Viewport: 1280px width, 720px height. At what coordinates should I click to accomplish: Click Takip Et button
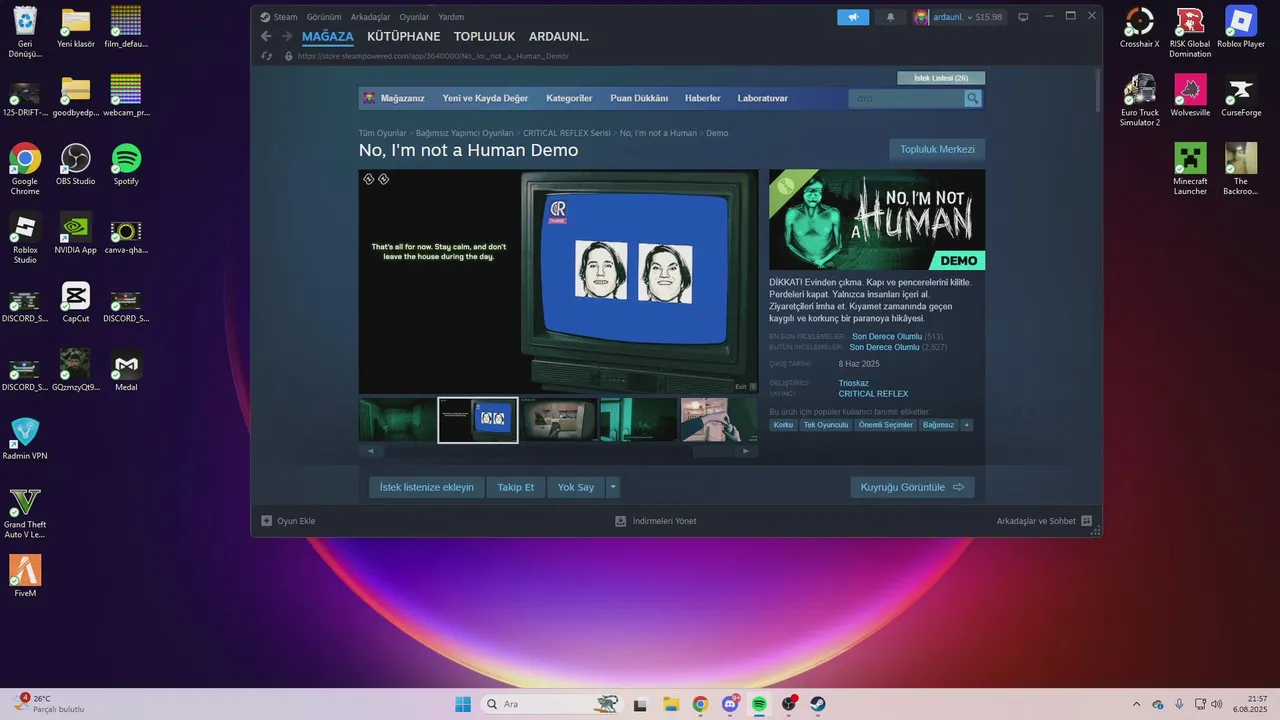tap(516, 487)
